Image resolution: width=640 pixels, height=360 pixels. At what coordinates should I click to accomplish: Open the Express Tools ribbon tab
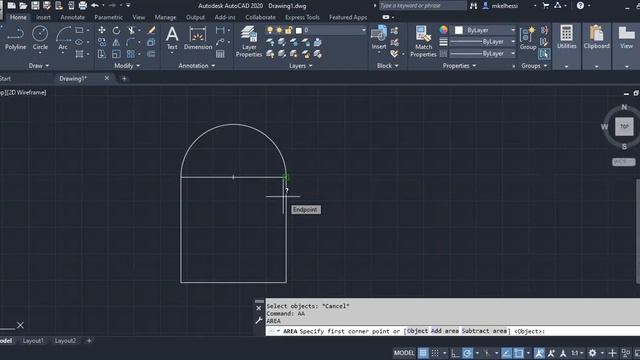click(x=302, y=17)
